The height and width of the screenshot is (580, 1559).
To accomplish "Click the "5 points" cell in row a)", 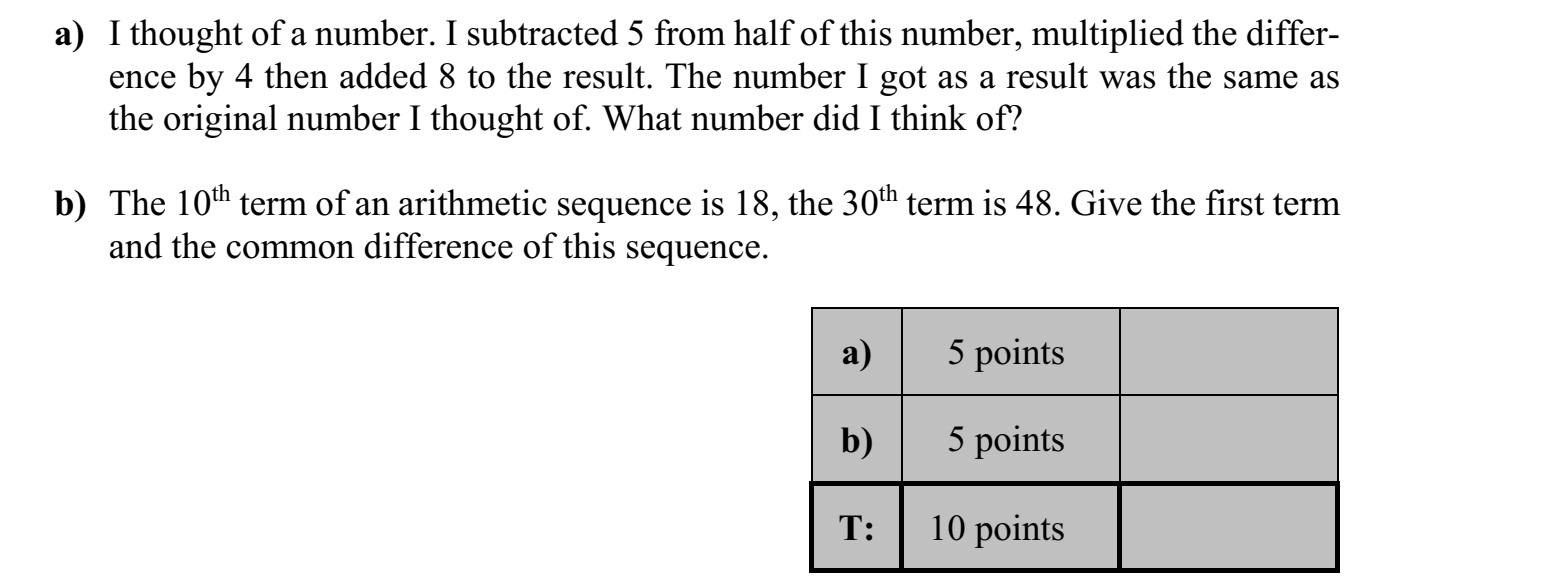I will [1010, 351].
